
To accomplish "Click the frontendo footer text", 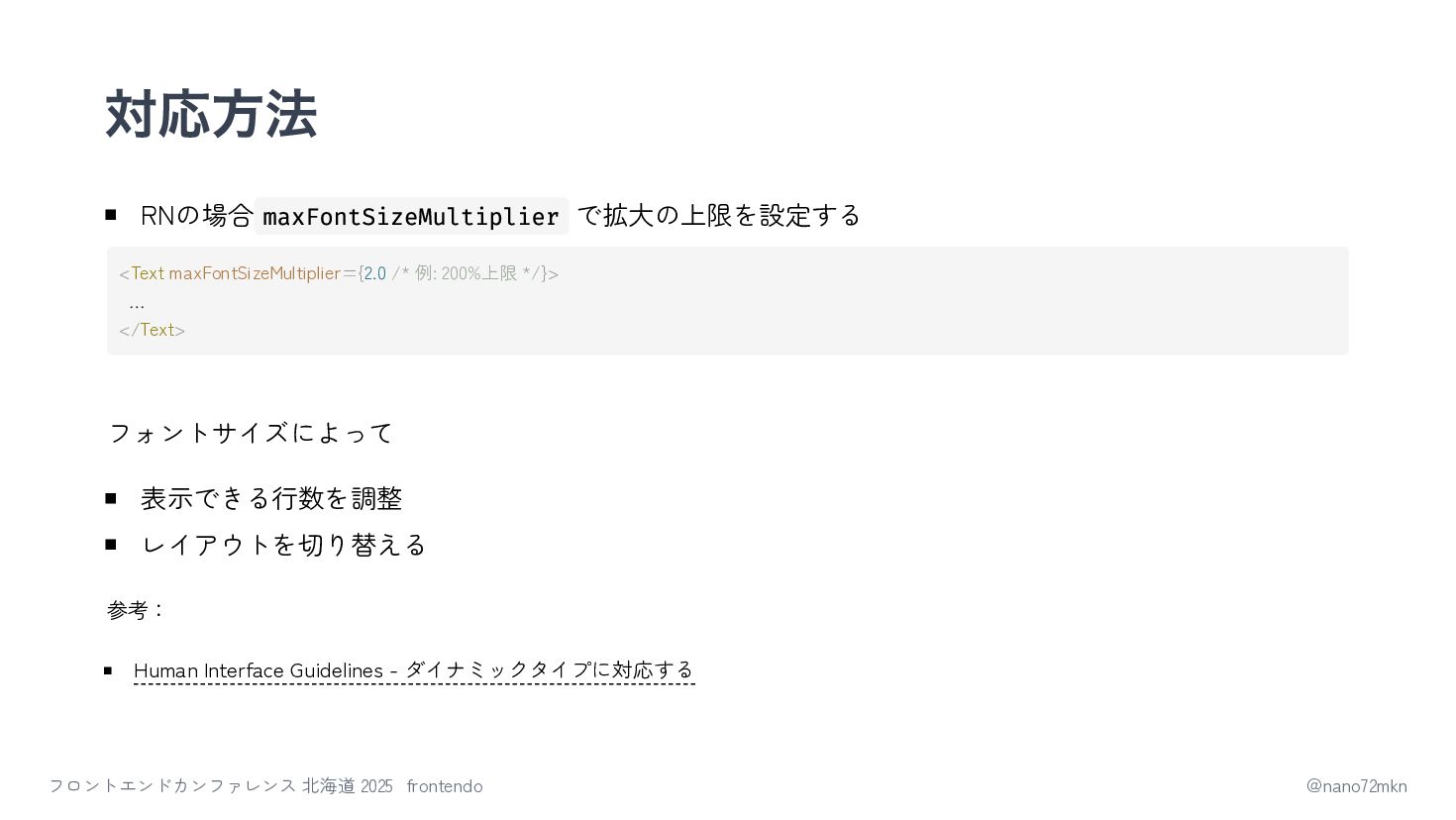I will click(445, 786).
